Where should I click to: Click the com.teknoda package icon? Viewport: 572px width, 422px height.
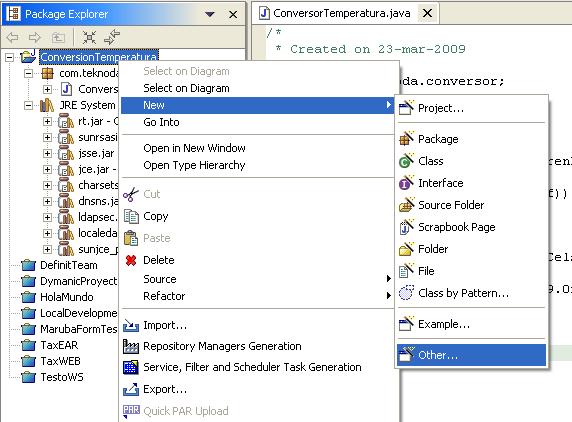point(47,73)
